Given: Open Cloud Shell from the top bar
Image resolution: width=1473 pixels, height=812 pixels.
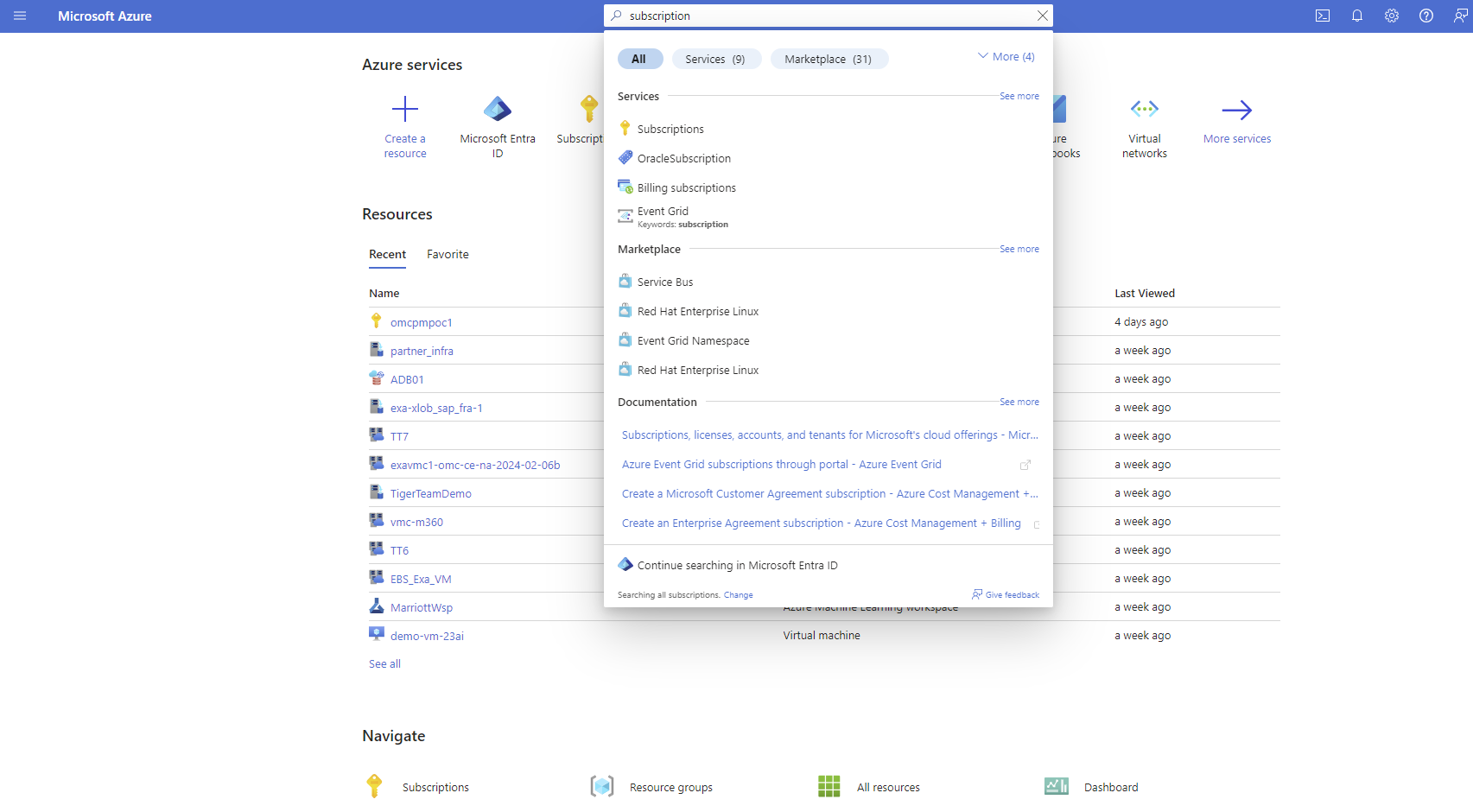Looking at the screenshot, I should click(x=1323, y=16).
